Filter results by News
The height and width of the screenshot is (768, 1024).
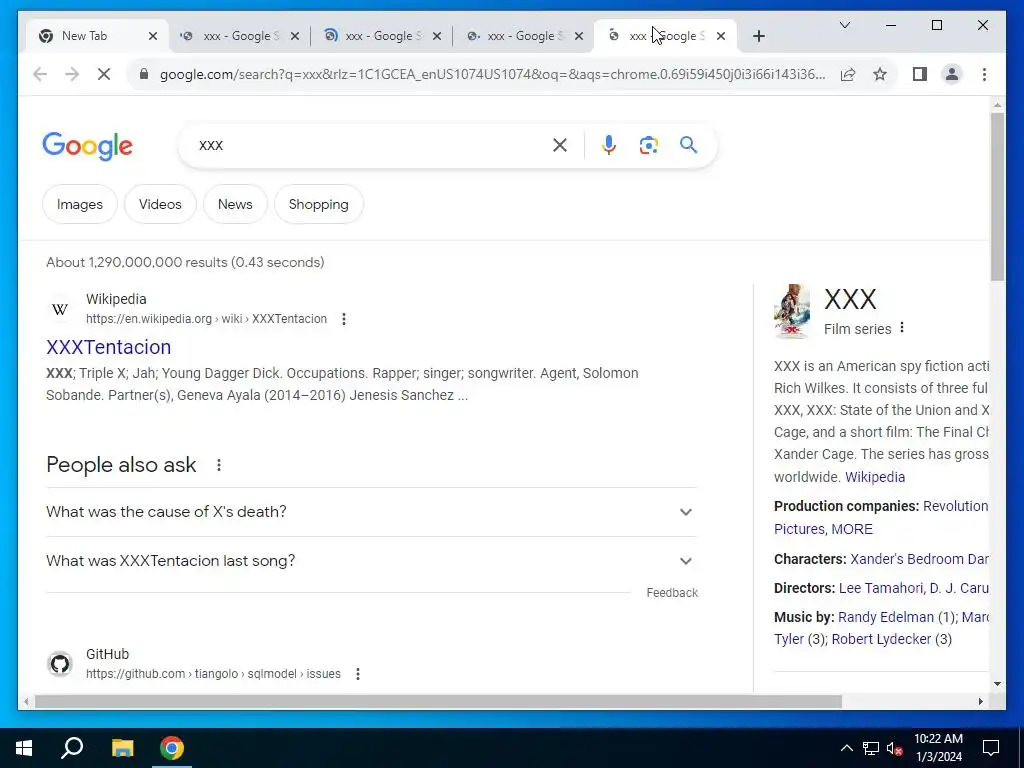point(235,204)
